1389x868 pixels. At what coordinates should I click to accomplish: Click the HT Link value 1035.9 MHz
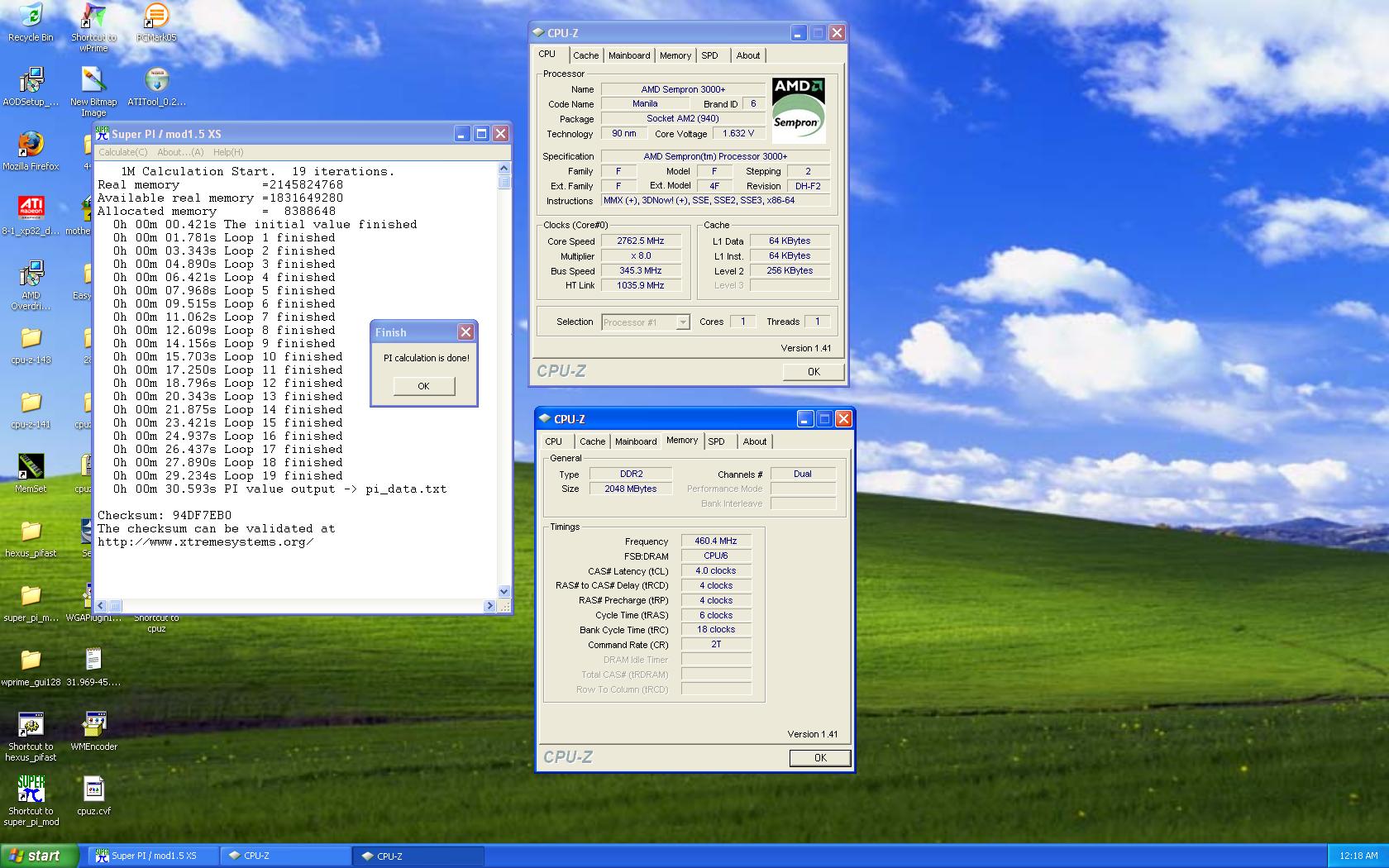pyautogui.click(x=641, y=286)
